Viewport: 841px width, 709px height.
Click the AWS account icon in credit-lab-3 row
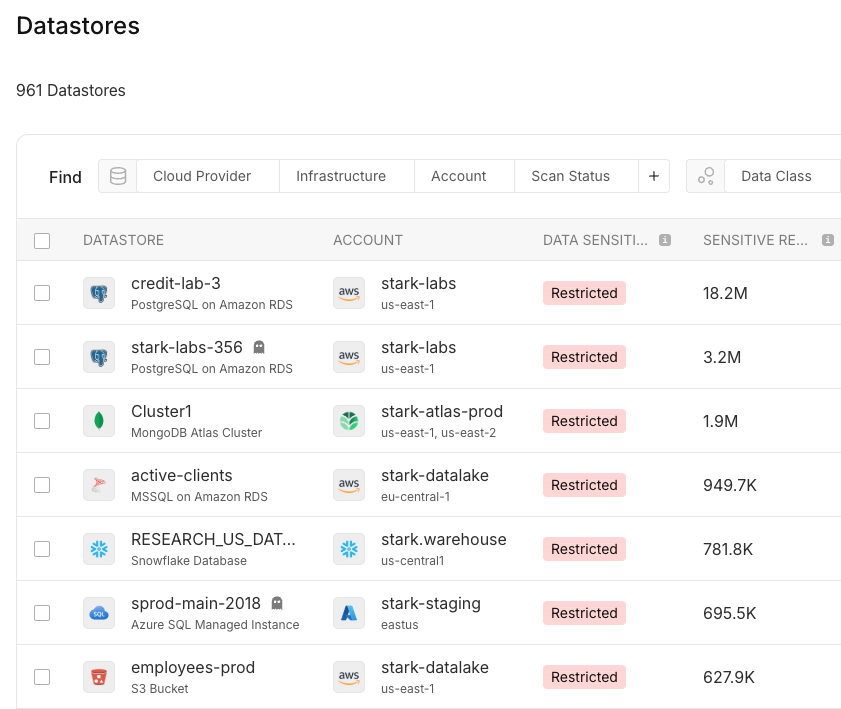tap(349, 293)
